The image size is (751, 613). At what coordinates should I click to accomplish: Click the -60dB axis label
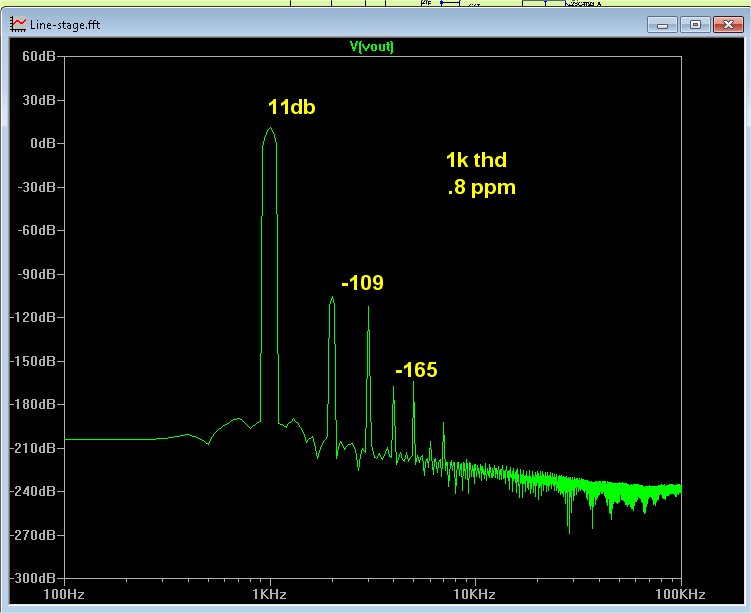(x=36, y=230)
